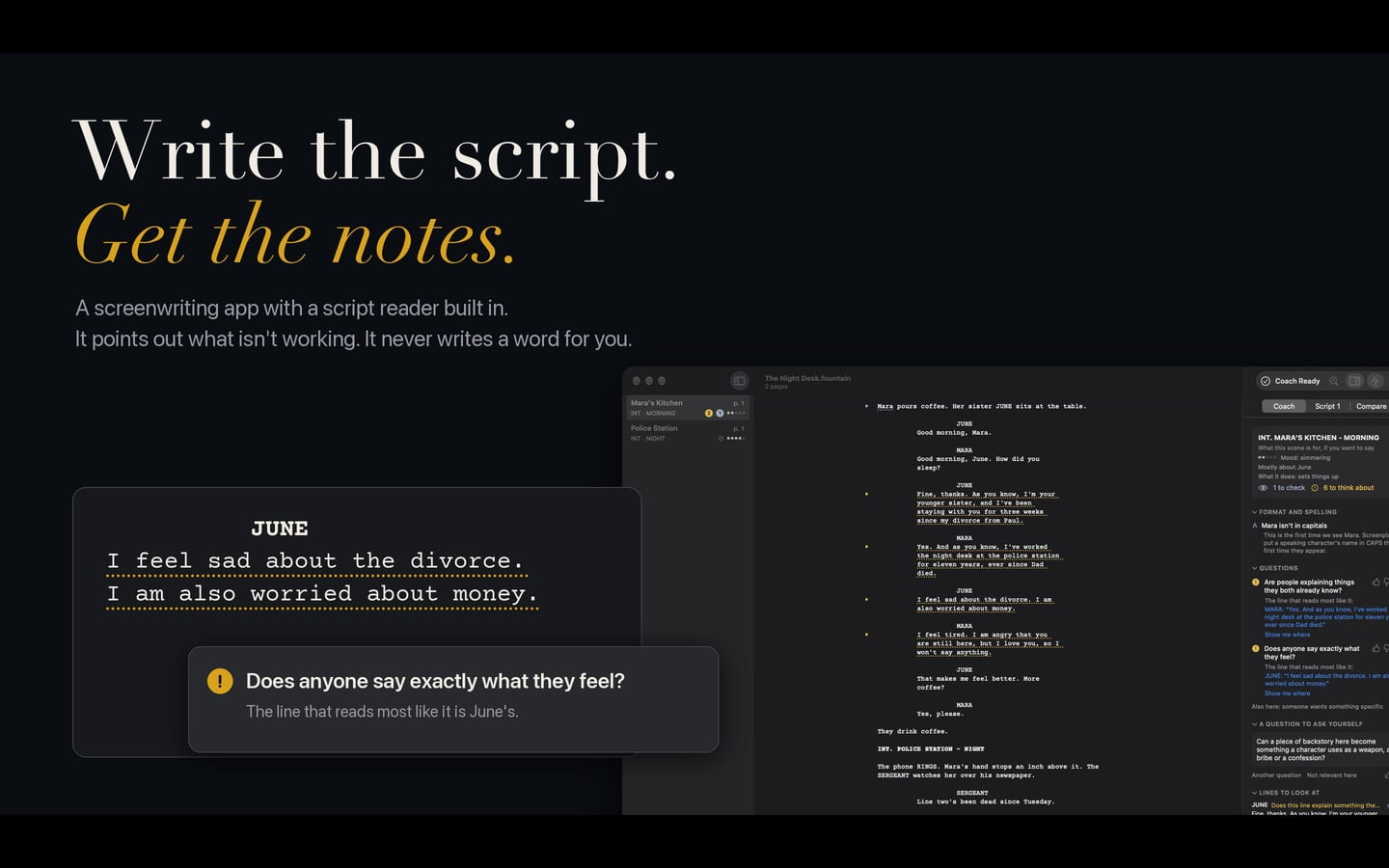The height and width of the screenshot is (868, 1389).
Task: Thumbs up the 'Does anyone say exactly' question
Action: tap(1375, 649)
